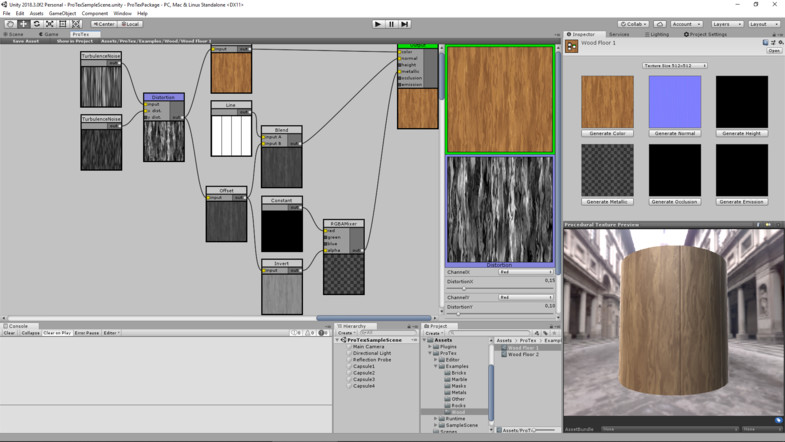785x442 pixels.
Task: Select the Rotate tool in toolbar
Action: click(36, 24)
